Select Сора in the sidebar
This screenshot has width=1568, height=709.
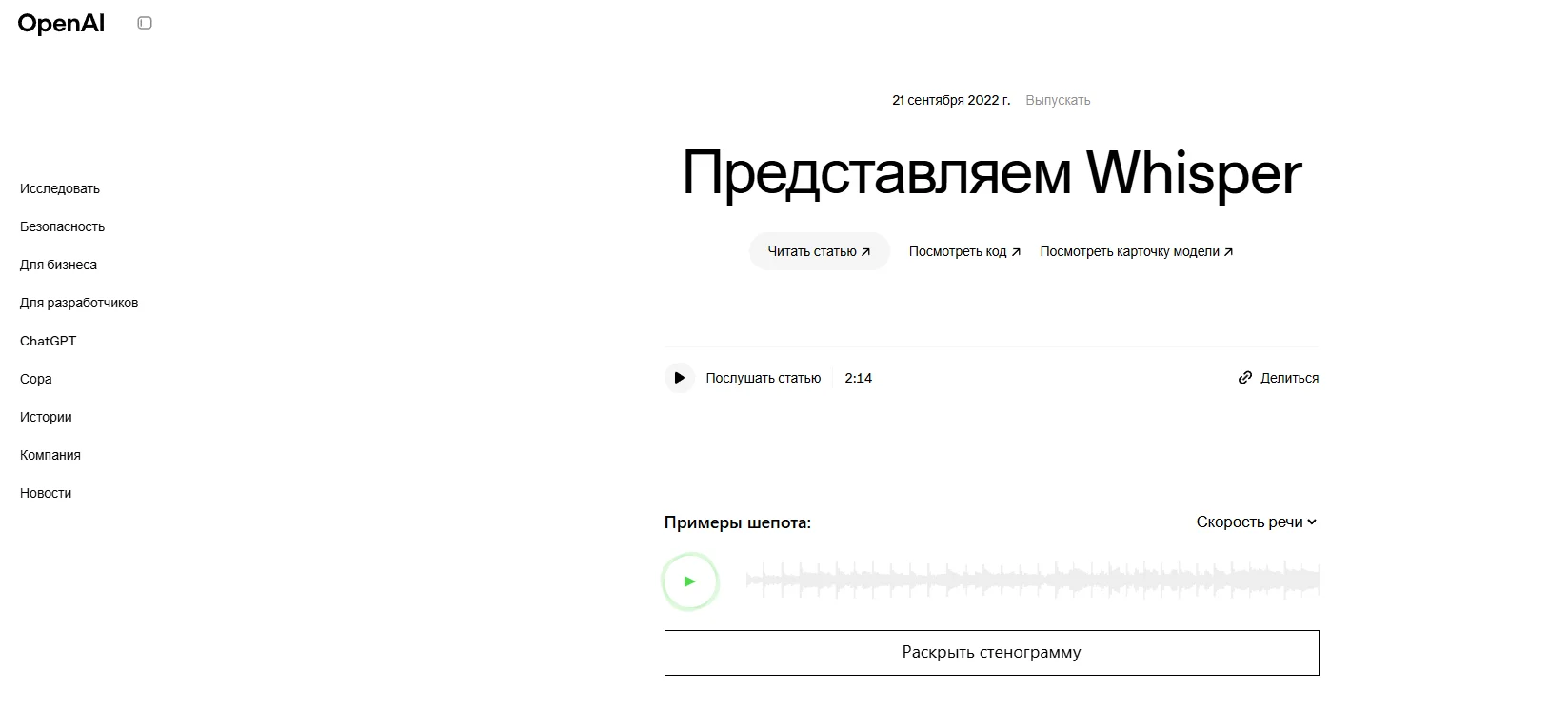click(36, 379)
